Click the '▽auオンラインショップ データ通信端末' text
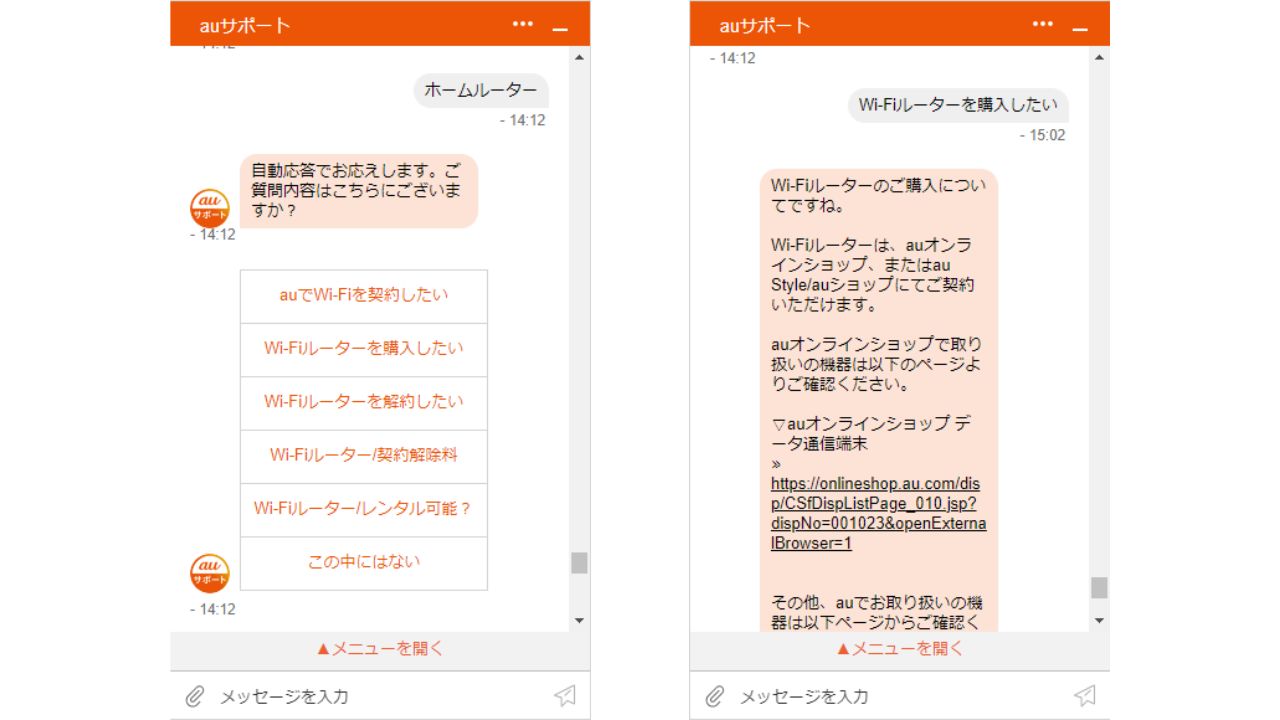The width and height of the screenshot is (1280, 720). tap(871, 433)
